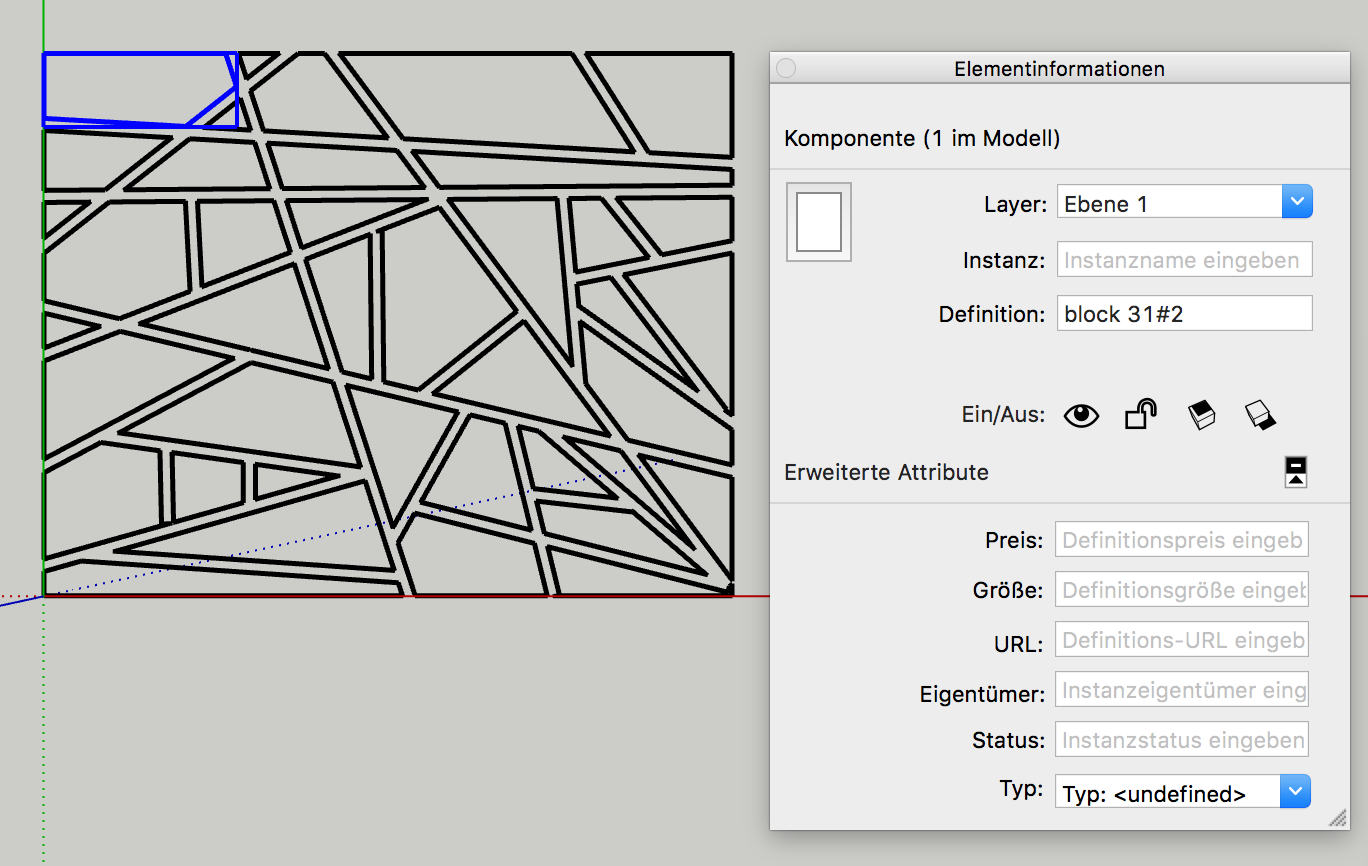
Task: Toggle the eye visibility icon
Action: click(x=1081, y=415)
